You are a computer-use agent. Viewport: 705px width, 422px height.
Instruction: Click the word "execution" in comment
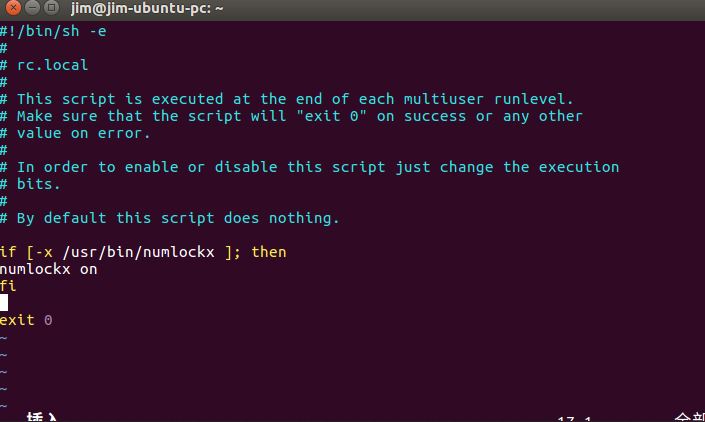[579, 167]
